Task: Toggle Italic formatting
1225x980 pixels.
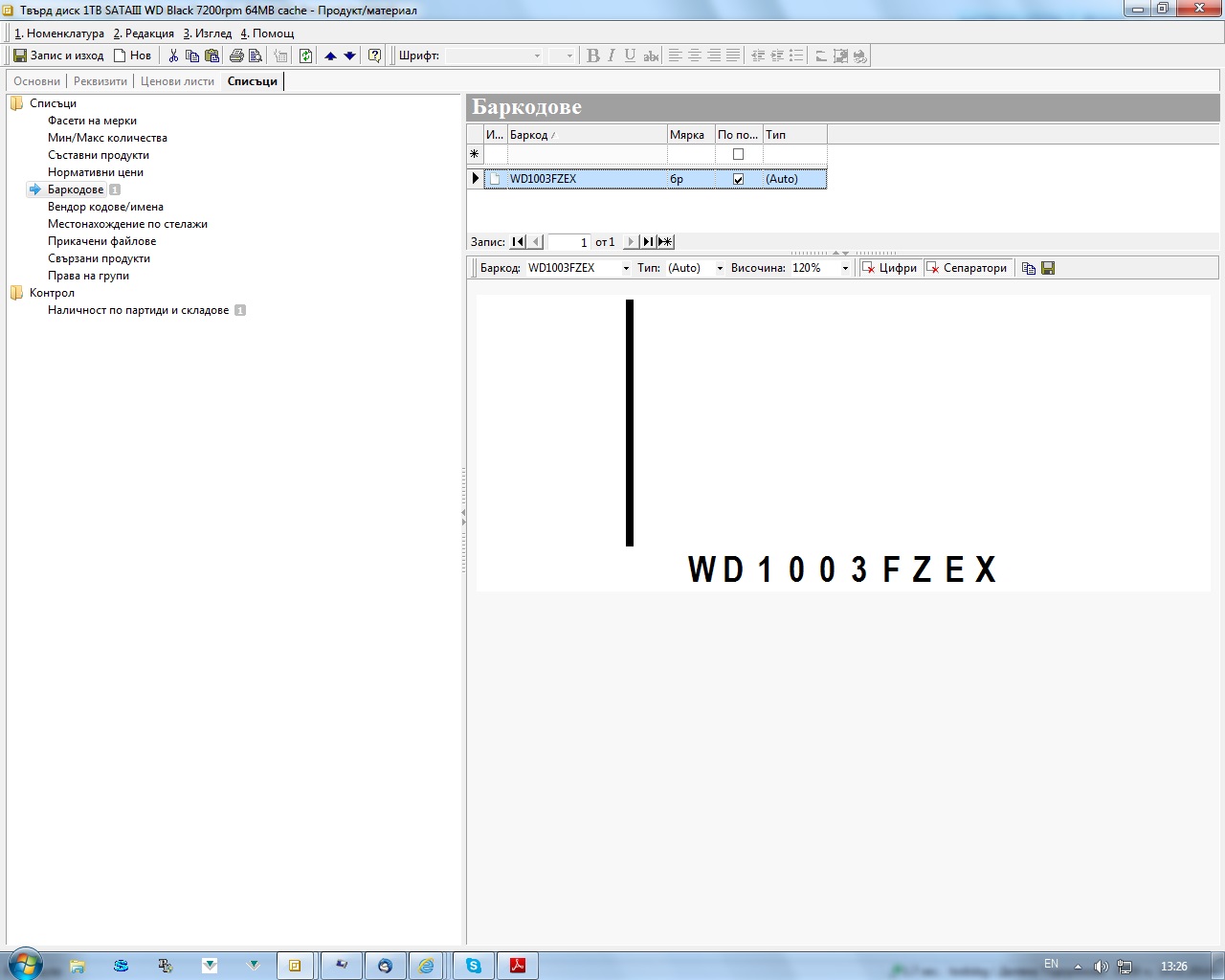Action: 612,56
